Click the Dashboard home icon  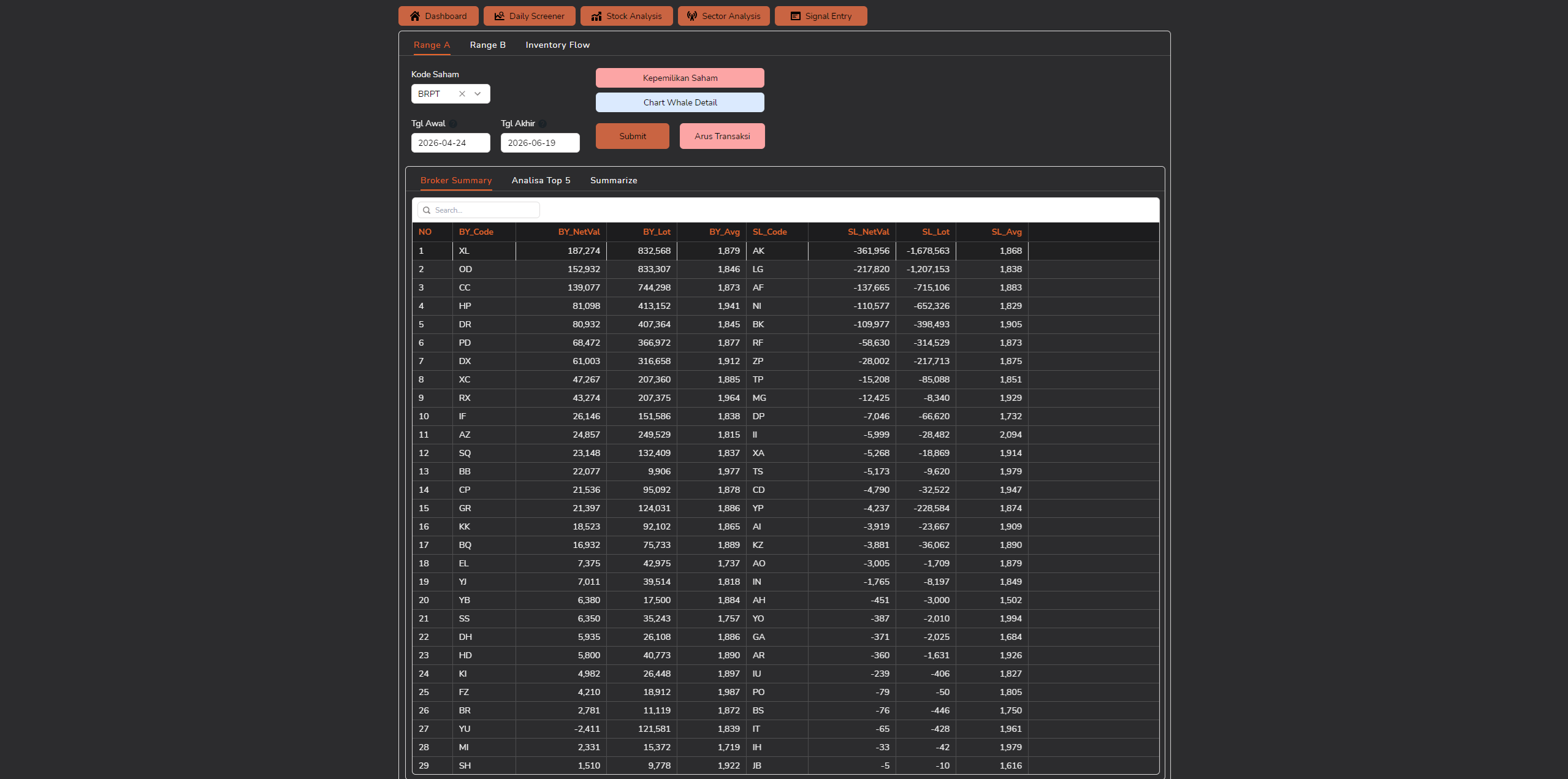415,16
